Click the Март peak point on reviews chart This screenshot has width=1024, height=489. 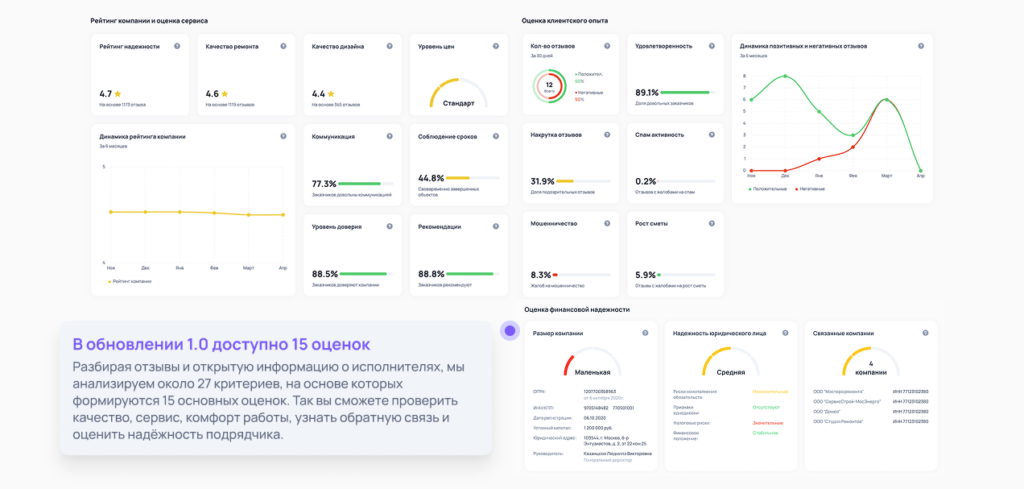pyautogui.click(x=886, y=100)
